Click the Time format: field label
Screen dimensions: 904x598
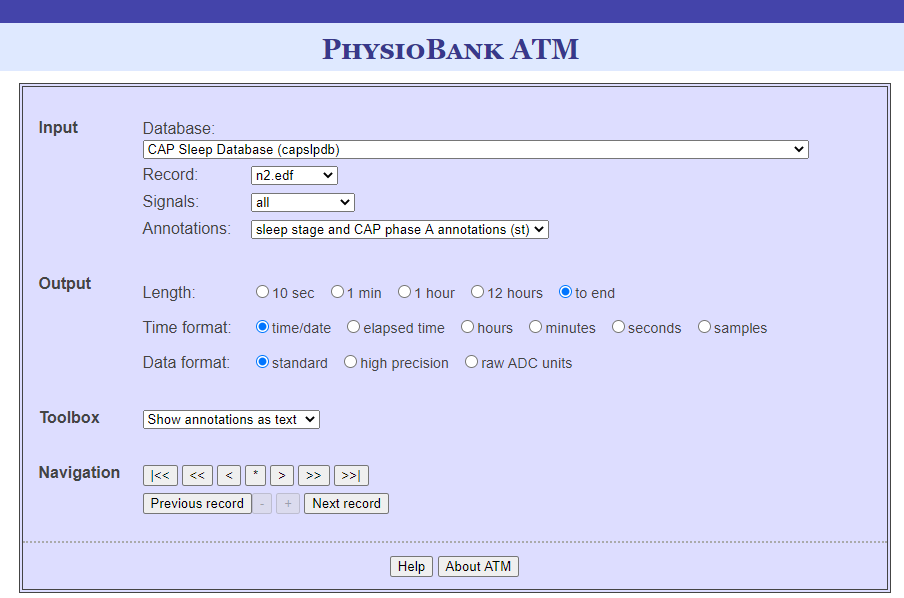click(187, 327)
